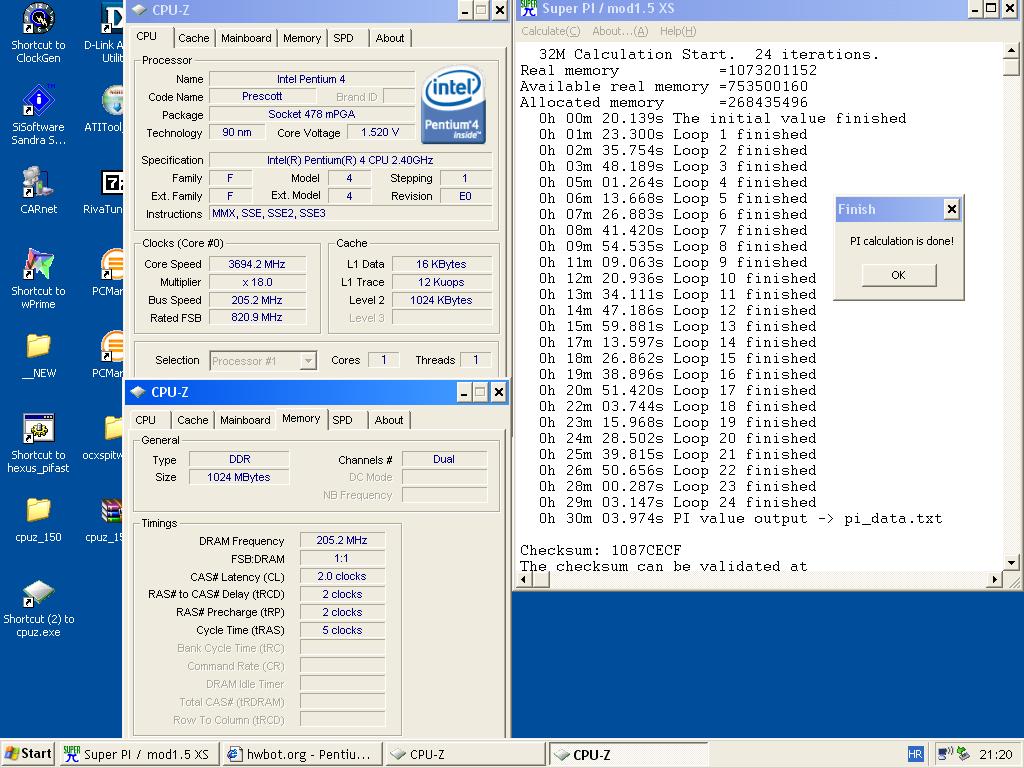The height and width of the screenshot is (768, 1024).
Task: Switch to the second (active) CPU-Z taskbar button
Action: click(628, 754)
